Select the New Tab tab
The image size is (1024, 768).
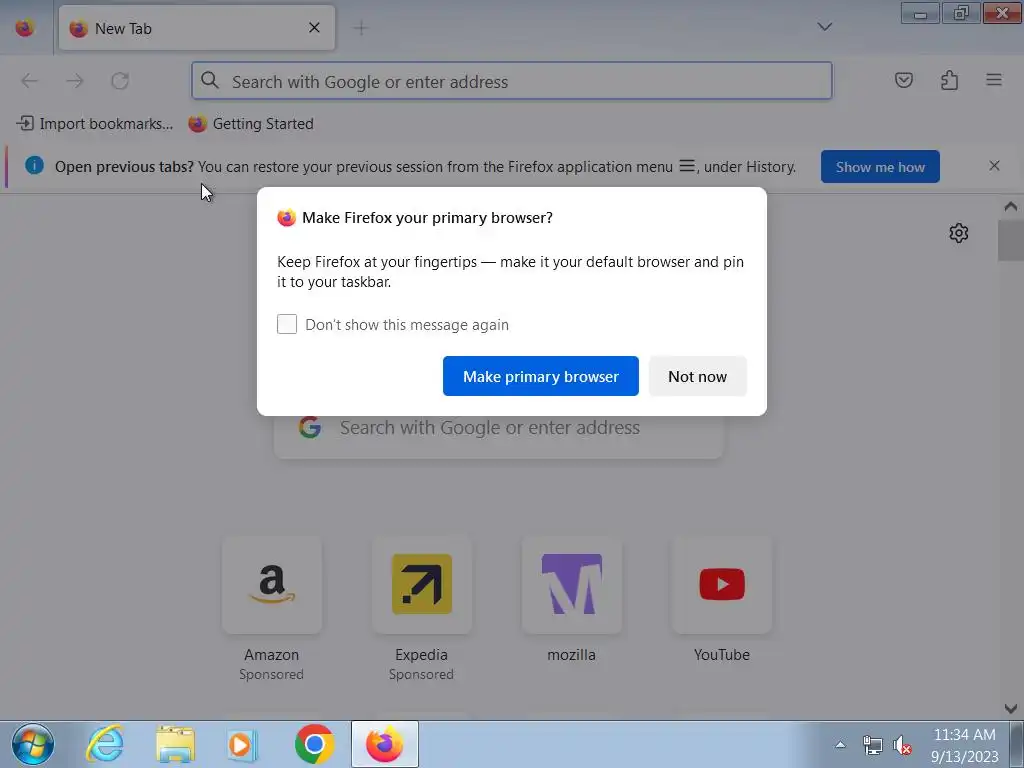pos(197,28)
